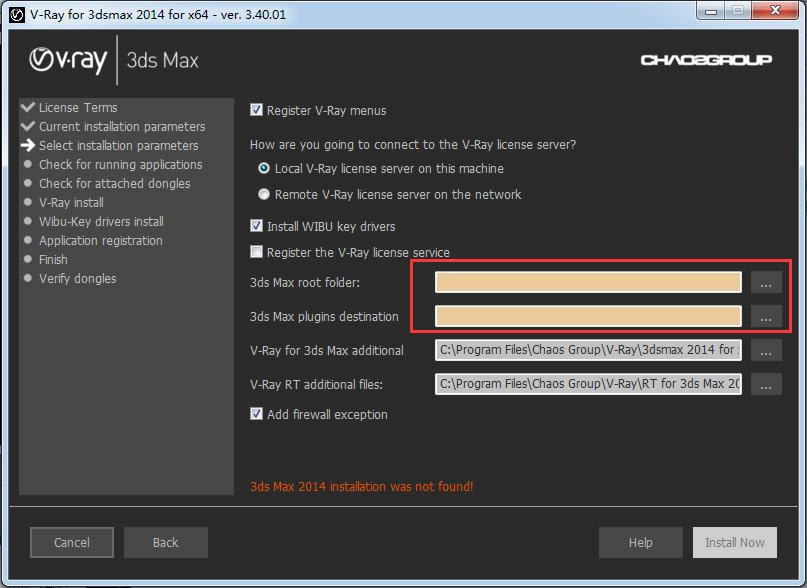Select Remote V-Ray license server on the network
Viewport: 807px width, 588px height.
point(264,194)
